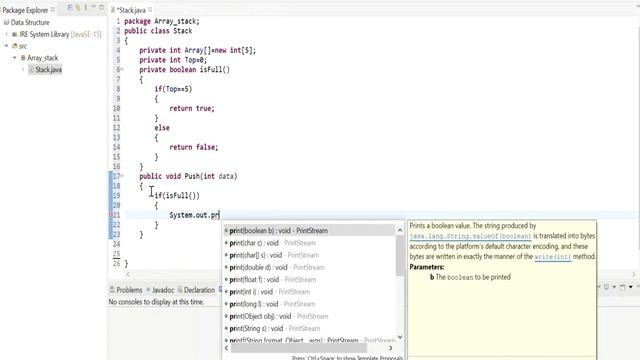Viewport: 640px width, 360px height.
Task: Click editor horizontal scroll-left arrow
Action: [x=128, y=274]
